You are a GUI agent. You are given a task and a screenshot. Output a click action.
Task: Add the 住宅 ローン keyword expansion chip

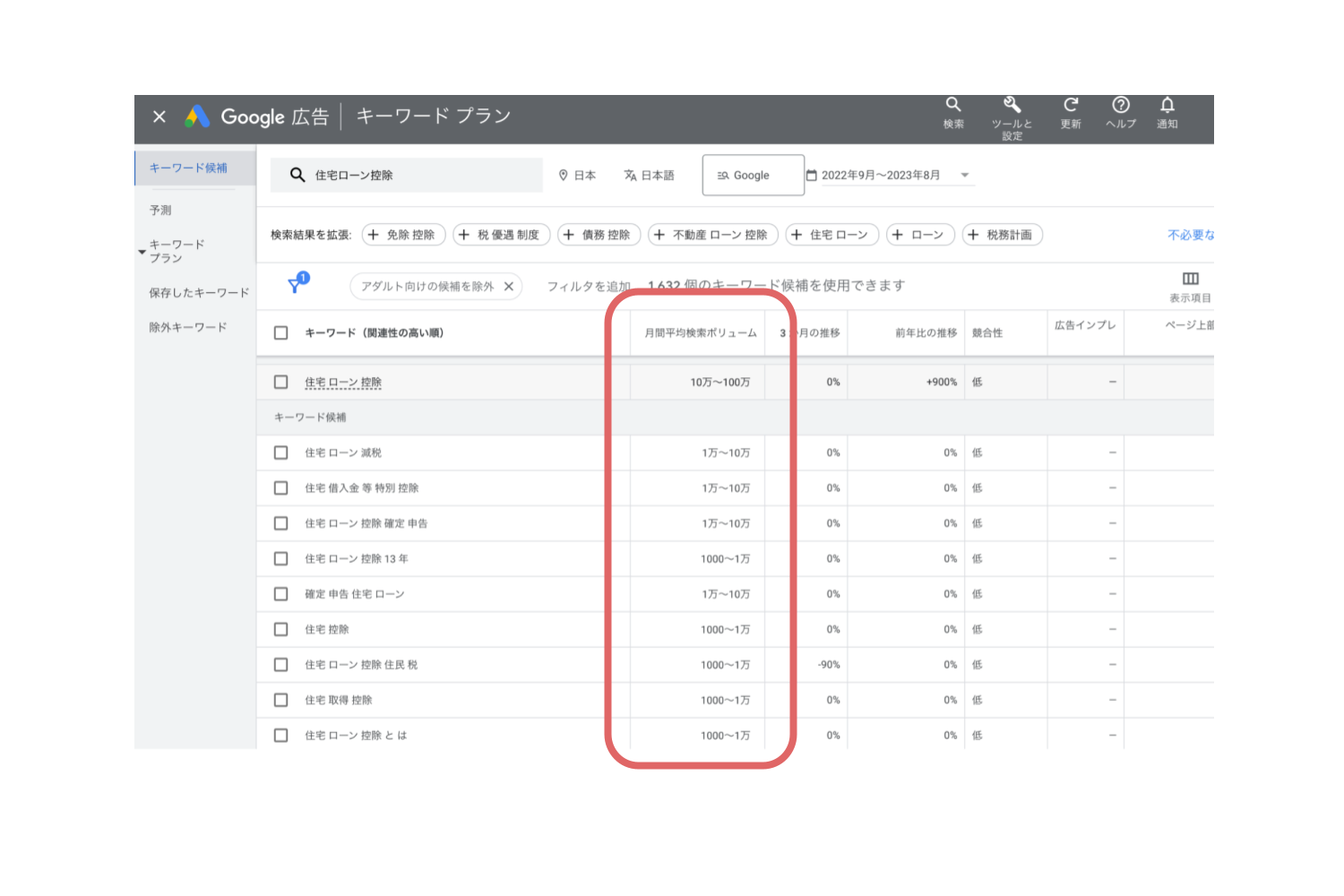831,234
